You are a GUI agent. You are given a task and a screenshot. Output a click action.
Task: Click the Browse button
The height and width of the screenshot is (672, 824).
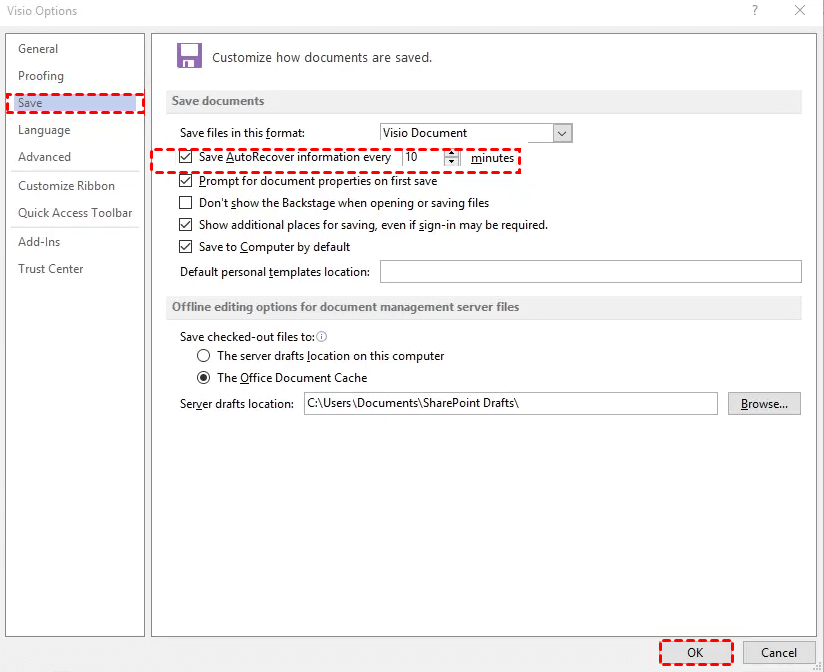click(x=764, y=404)
